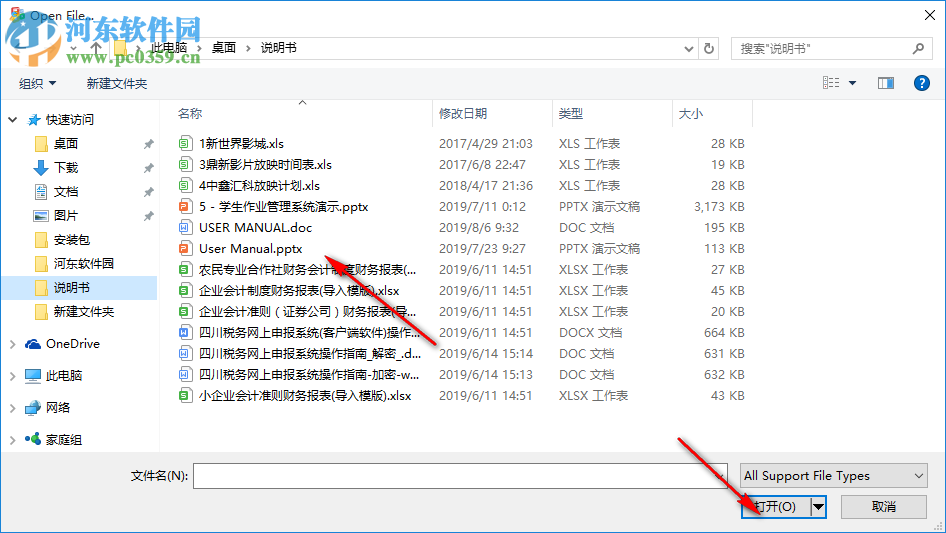Click the OneDrive cloud icon
Screen dimensions: 946x533
(x=33, y=343)
